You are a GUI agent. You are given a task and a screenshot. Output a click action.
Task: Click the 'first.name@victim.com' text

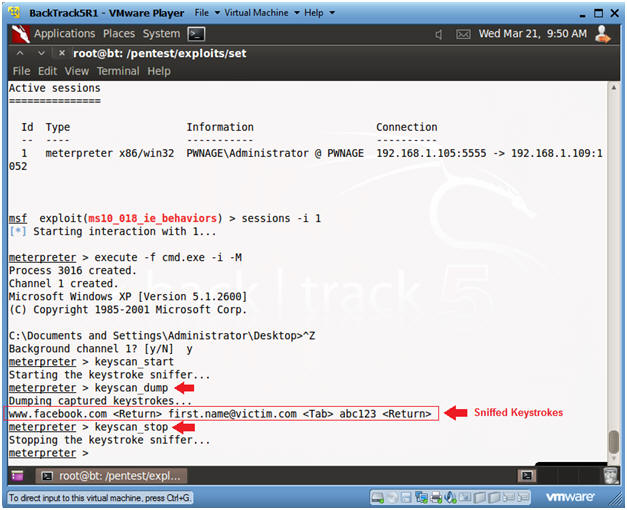[x=233, y=414]
